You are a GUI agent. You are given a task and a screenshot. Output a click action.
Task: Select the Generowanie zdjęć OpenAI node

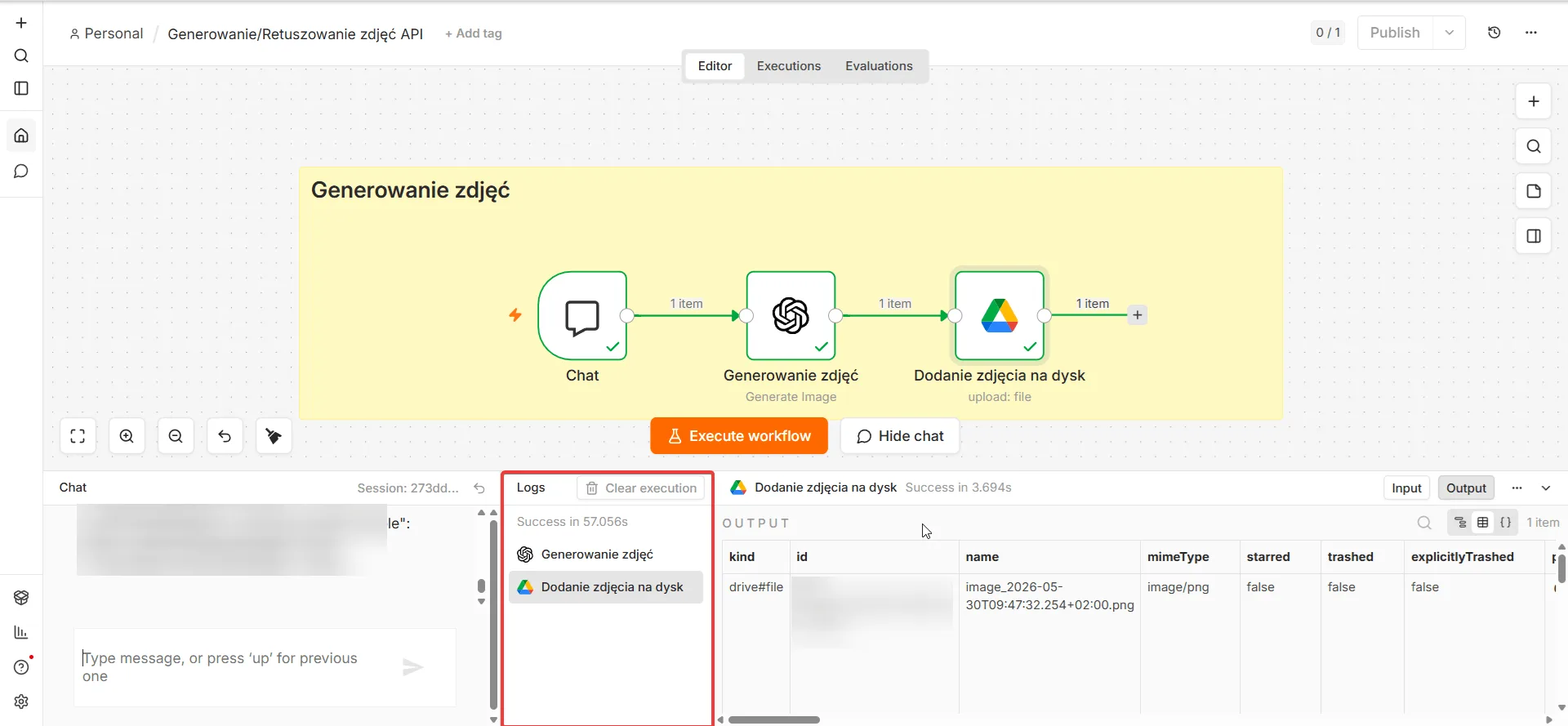(x=791, y=315)
